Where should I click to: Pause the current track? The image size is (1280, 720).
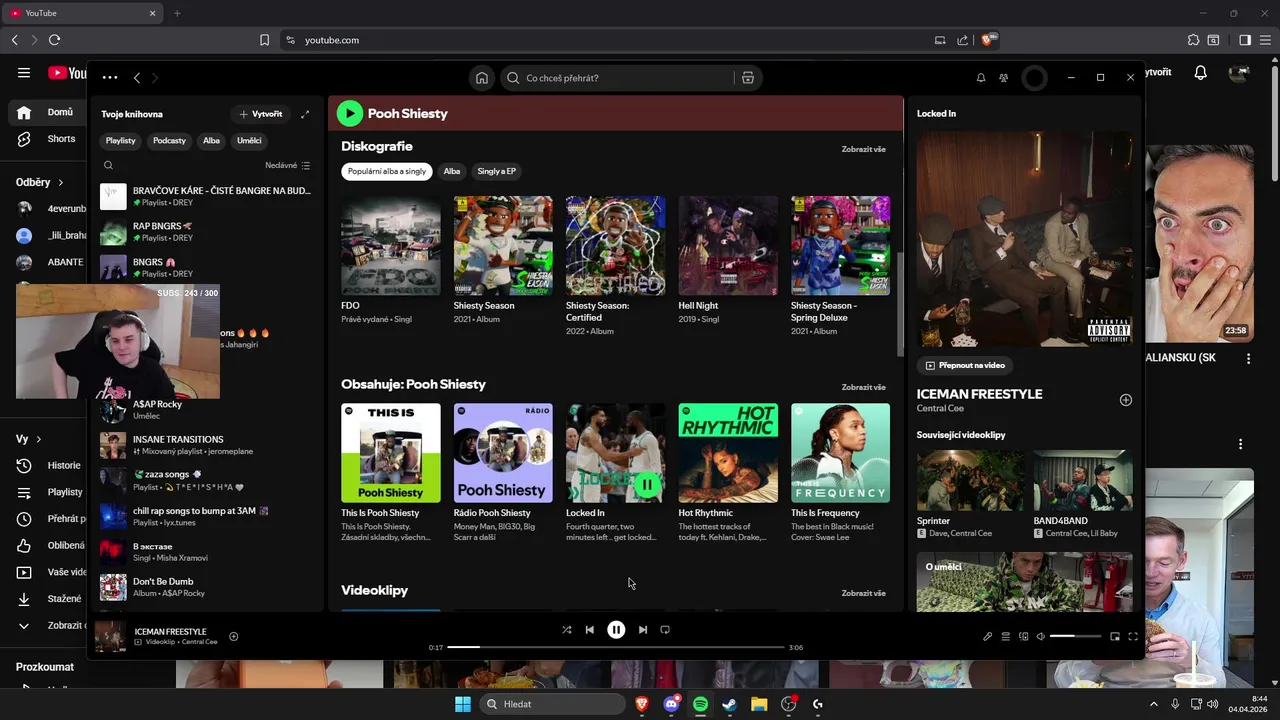(x=616, y=630)
